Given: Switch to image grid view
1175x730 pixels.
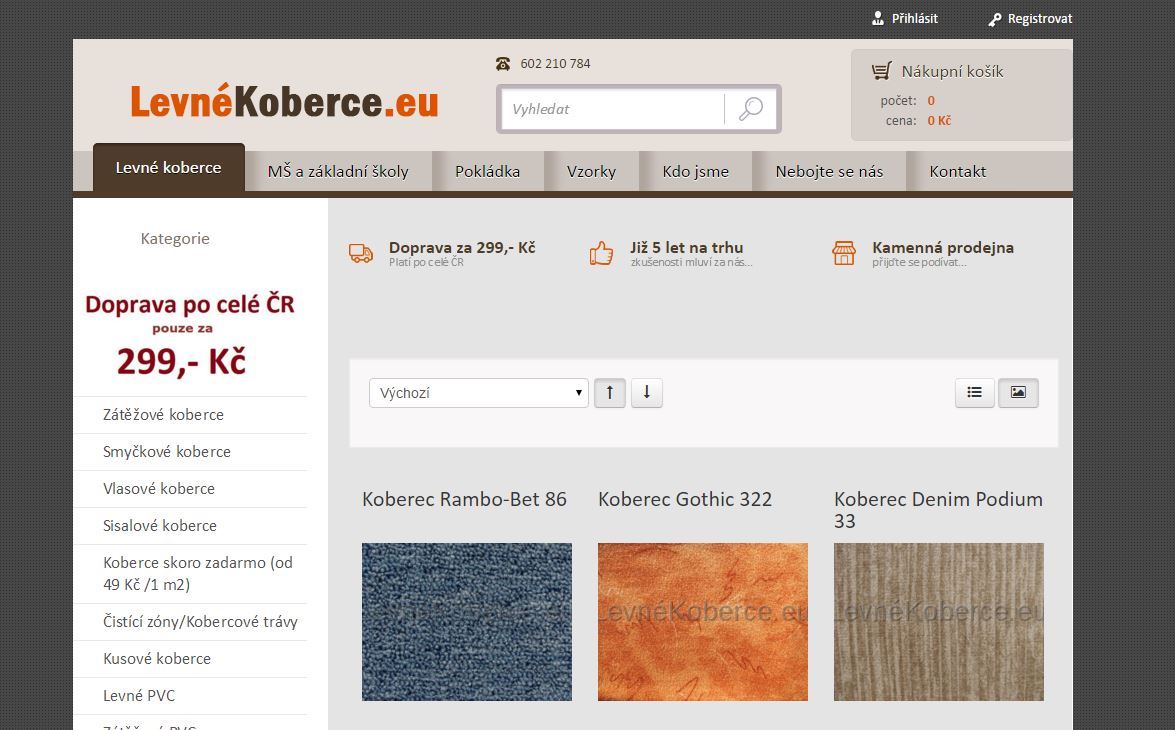Looking at the screenshot, I should (x=1018, y=393).
